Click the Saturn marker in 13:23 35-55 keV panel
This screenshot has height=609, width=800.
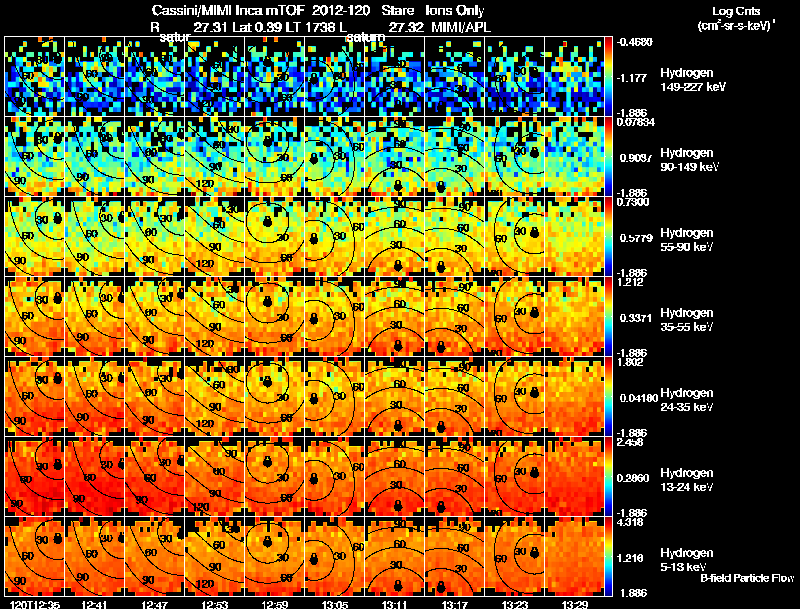click(534, 312)
